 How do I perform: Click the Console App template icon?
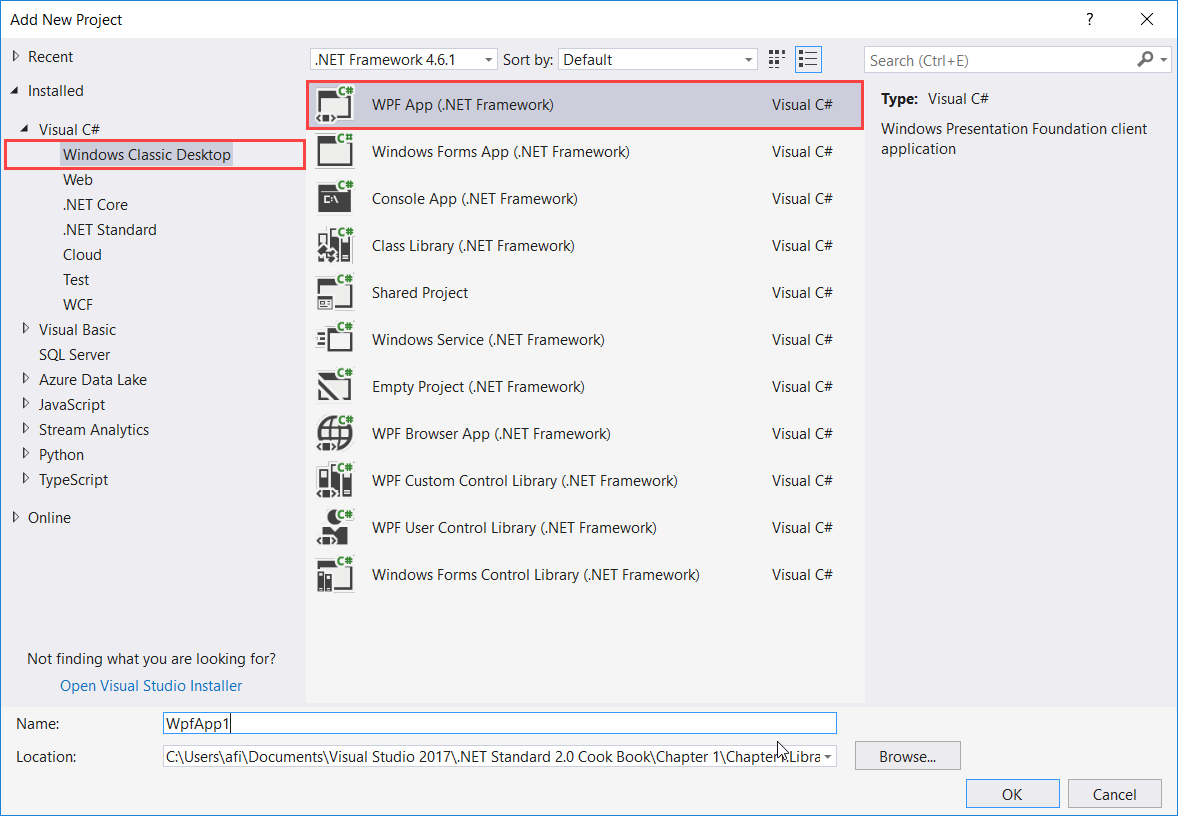coord(335,198)
